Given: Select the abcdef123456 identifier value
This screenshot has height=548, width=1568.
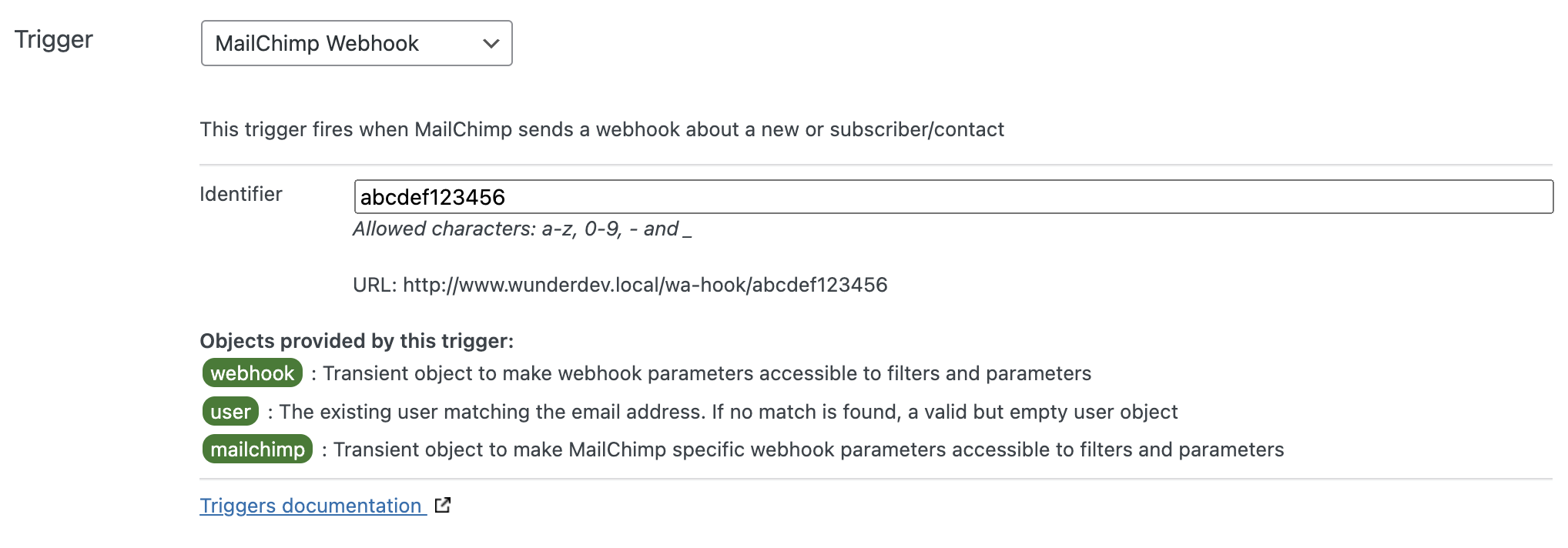Looking at the screenshot, I should click(x=433, y=197).
